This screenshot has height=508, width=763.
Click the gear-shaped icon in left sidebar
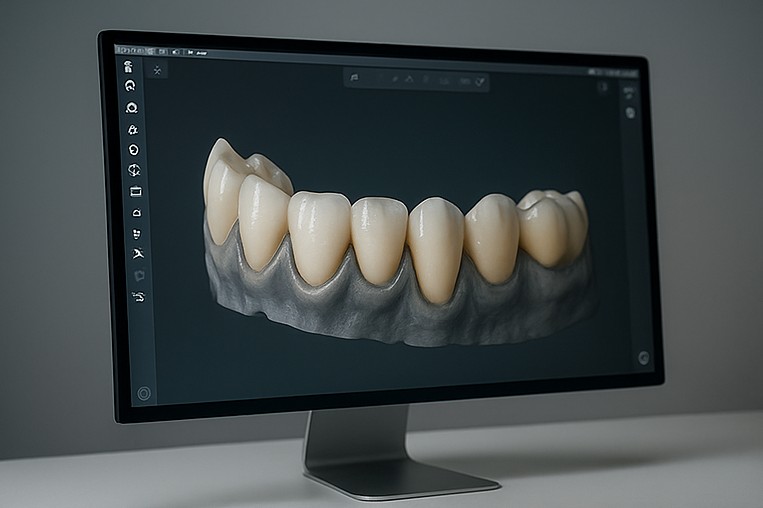point(132,129)
